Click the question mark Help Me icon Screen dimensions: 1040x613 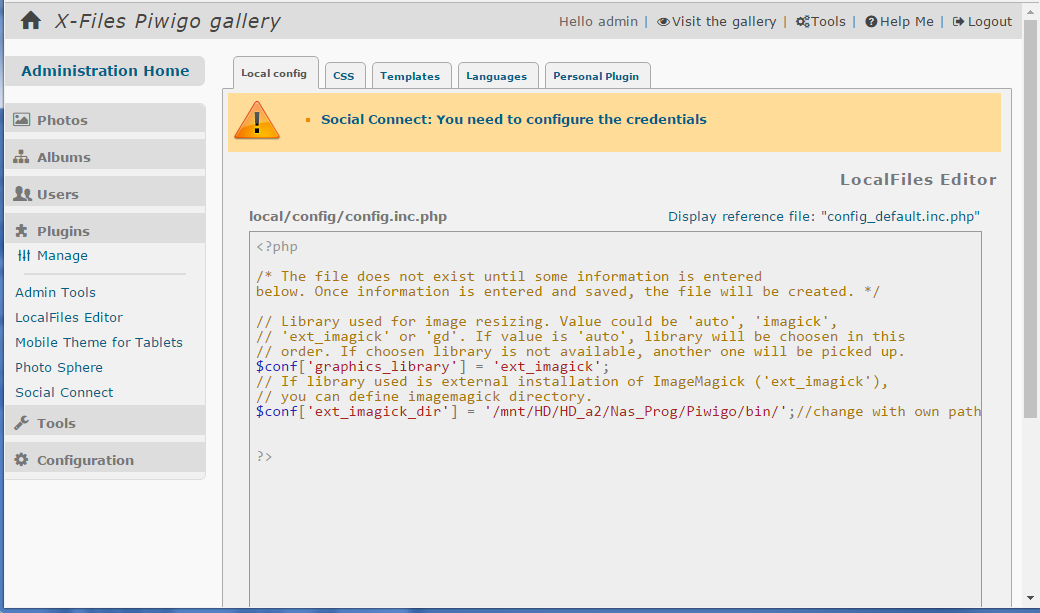tap(871, 22)
